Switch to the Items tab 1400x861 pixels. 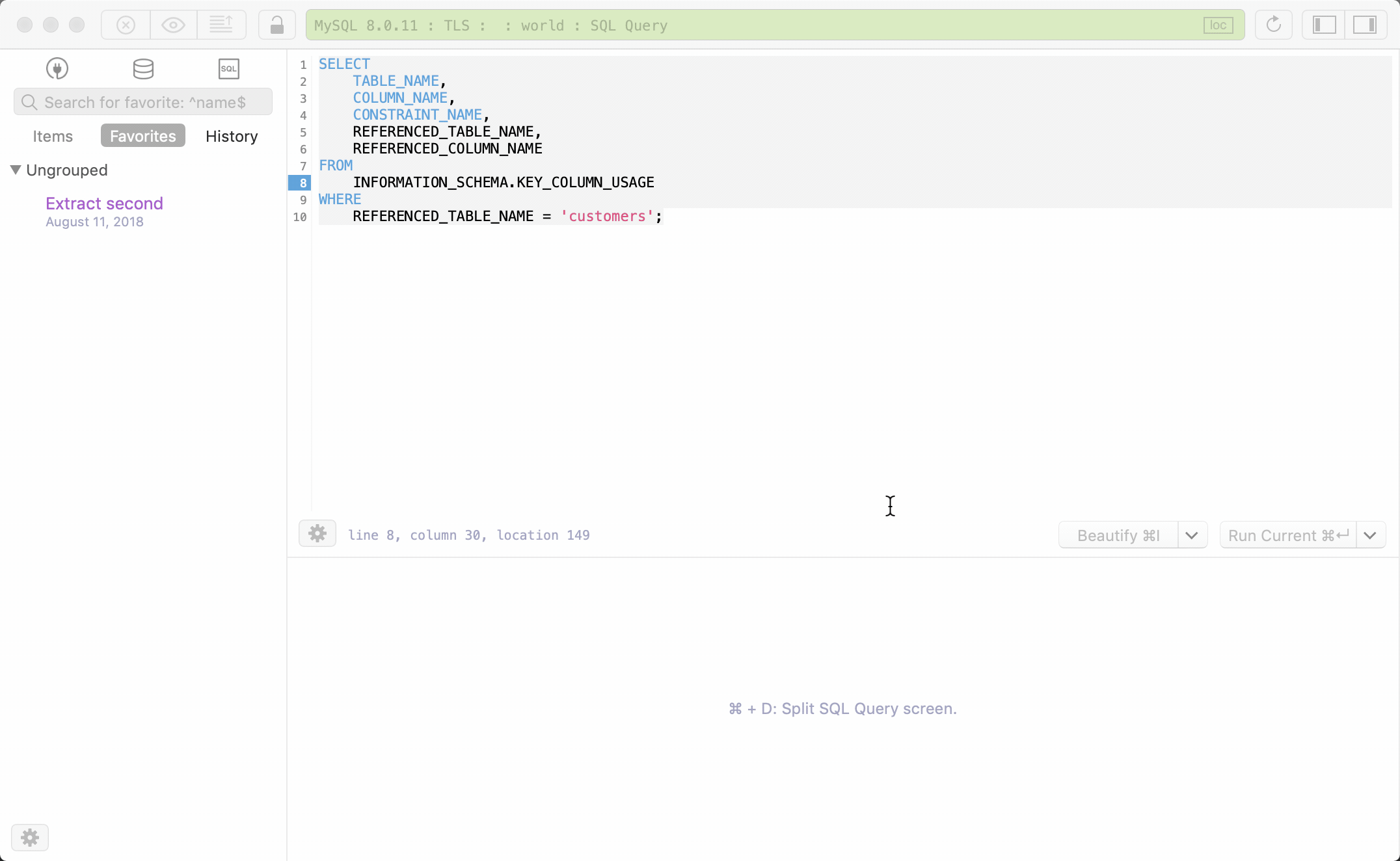click(x=53, y=136)
